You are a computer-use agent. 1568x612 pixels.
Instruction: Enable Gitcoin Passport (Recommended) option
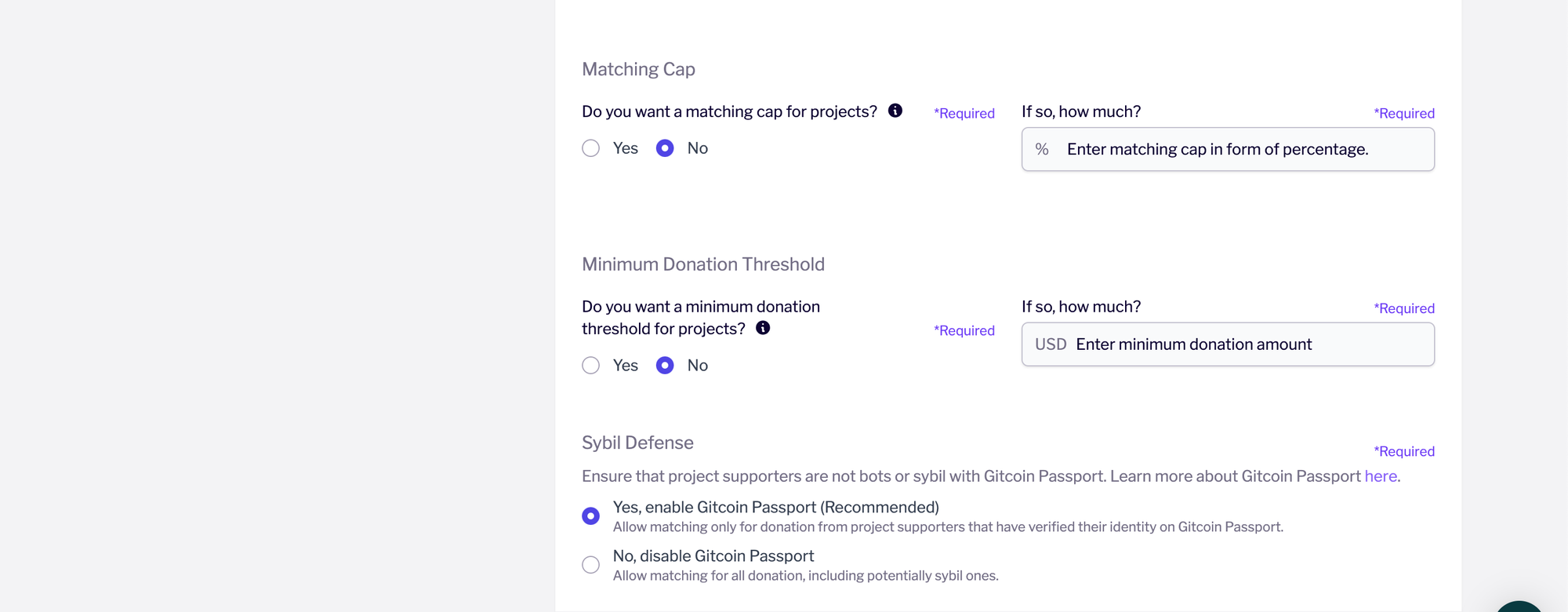[591, 515]
